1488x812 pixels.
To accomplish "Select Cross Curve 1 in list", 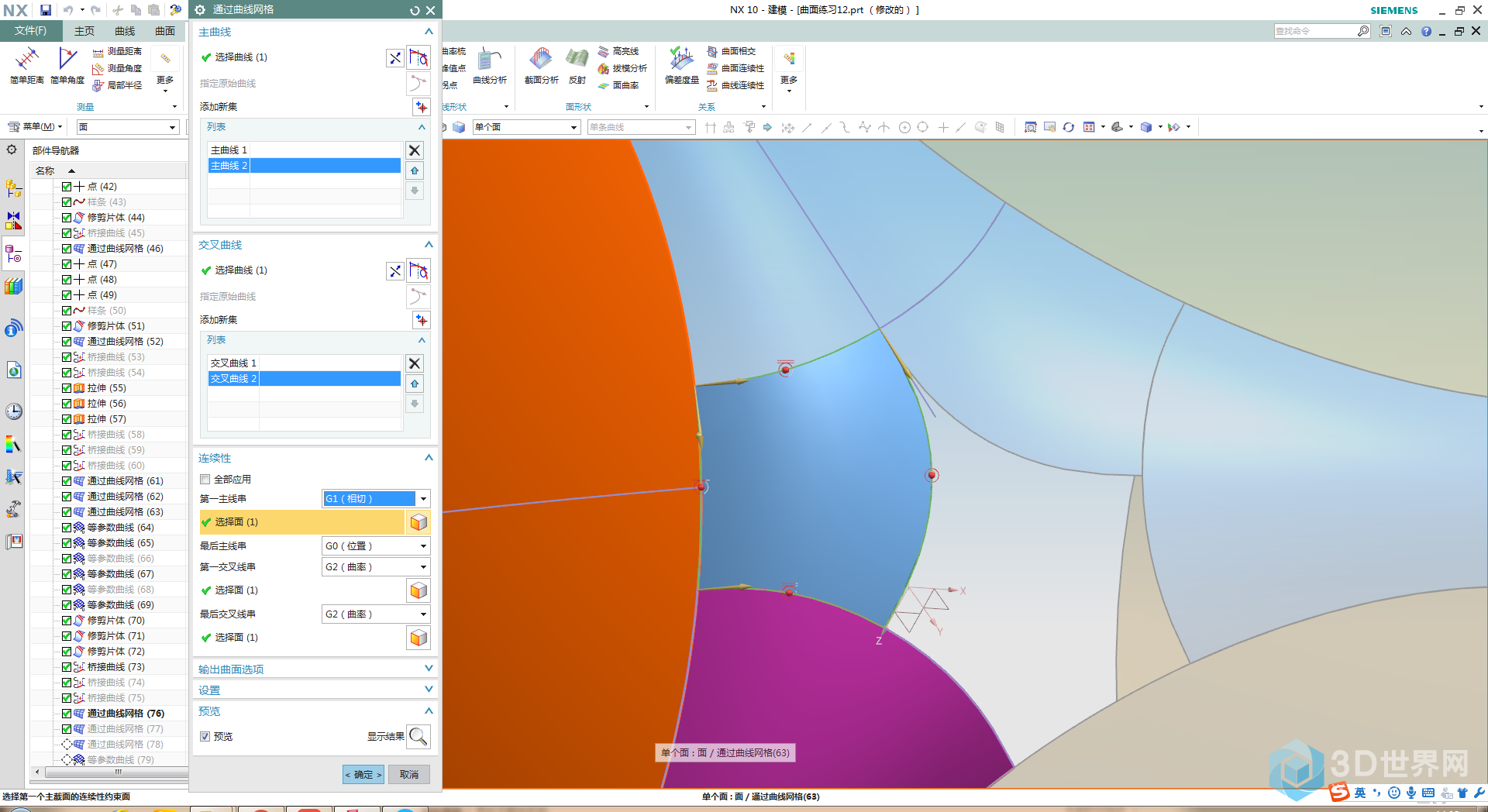I will click(305, 363).
